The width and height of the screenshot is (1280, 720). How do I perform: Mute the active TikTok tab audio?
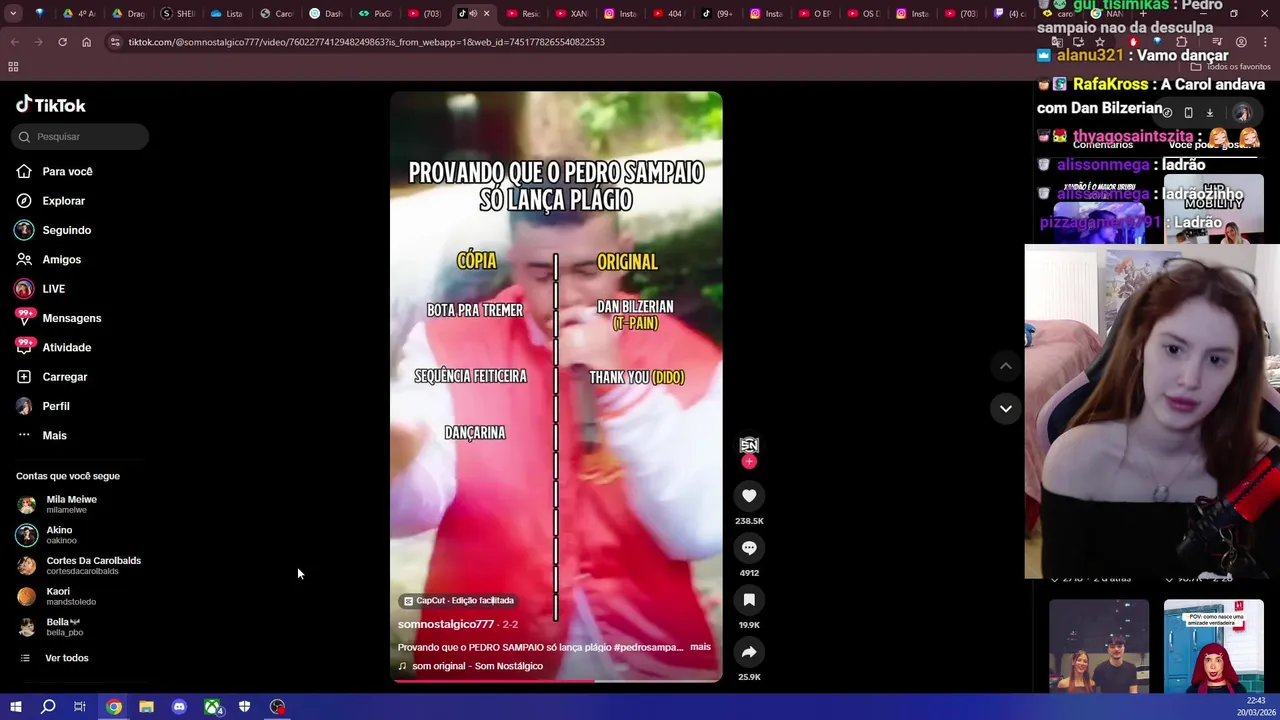(x=473, y=13)
